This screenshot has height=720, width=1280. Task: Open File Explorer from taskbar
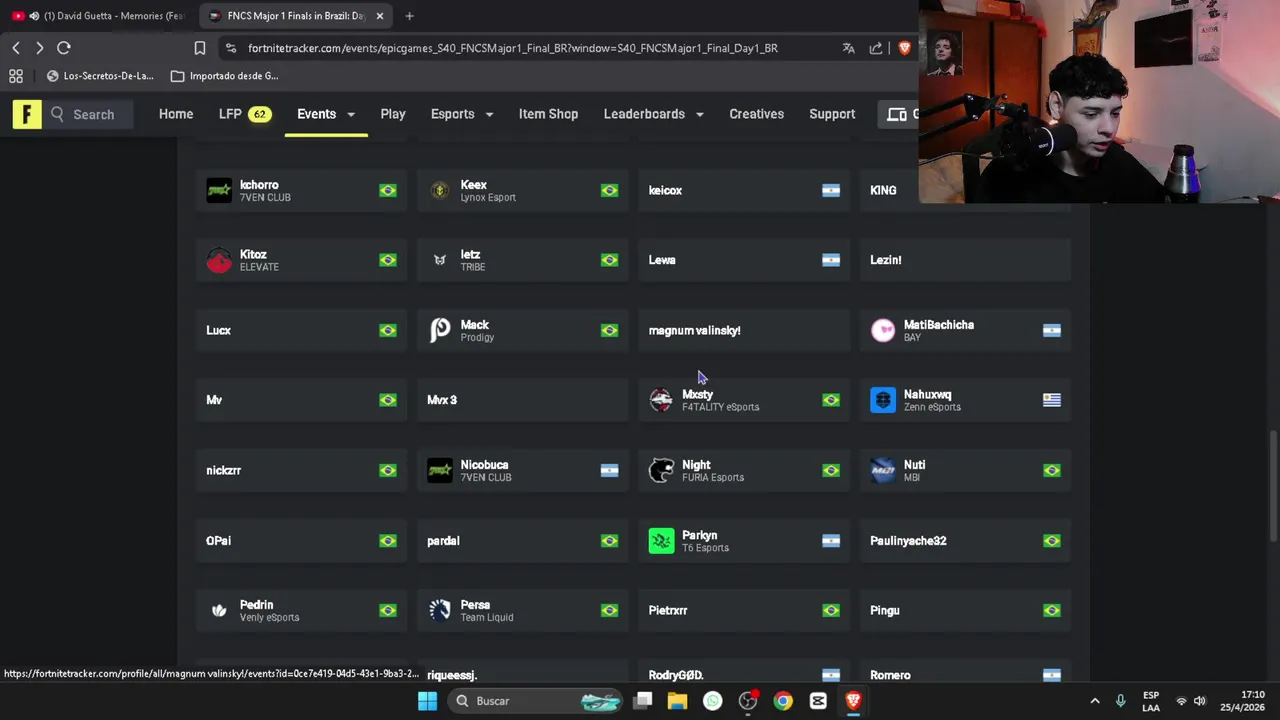(x=677, y=701)
